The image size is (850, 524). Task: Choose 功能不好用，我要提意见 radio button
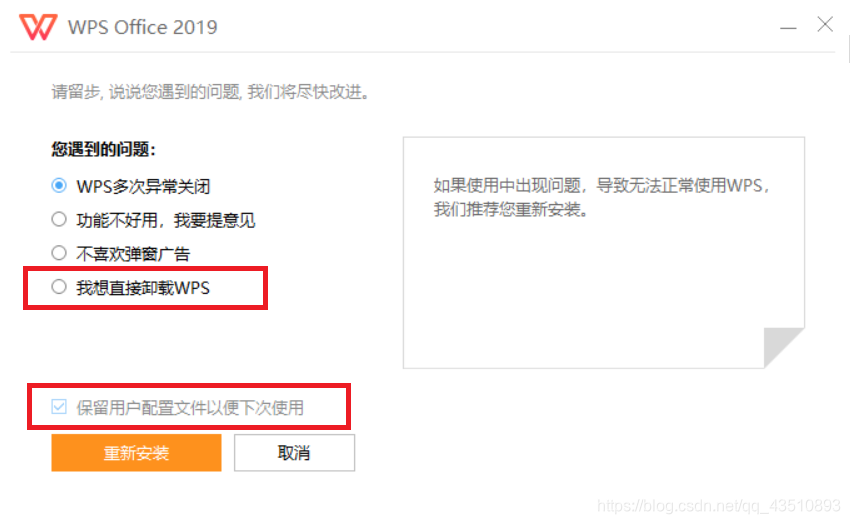click(x=59, y=220)
